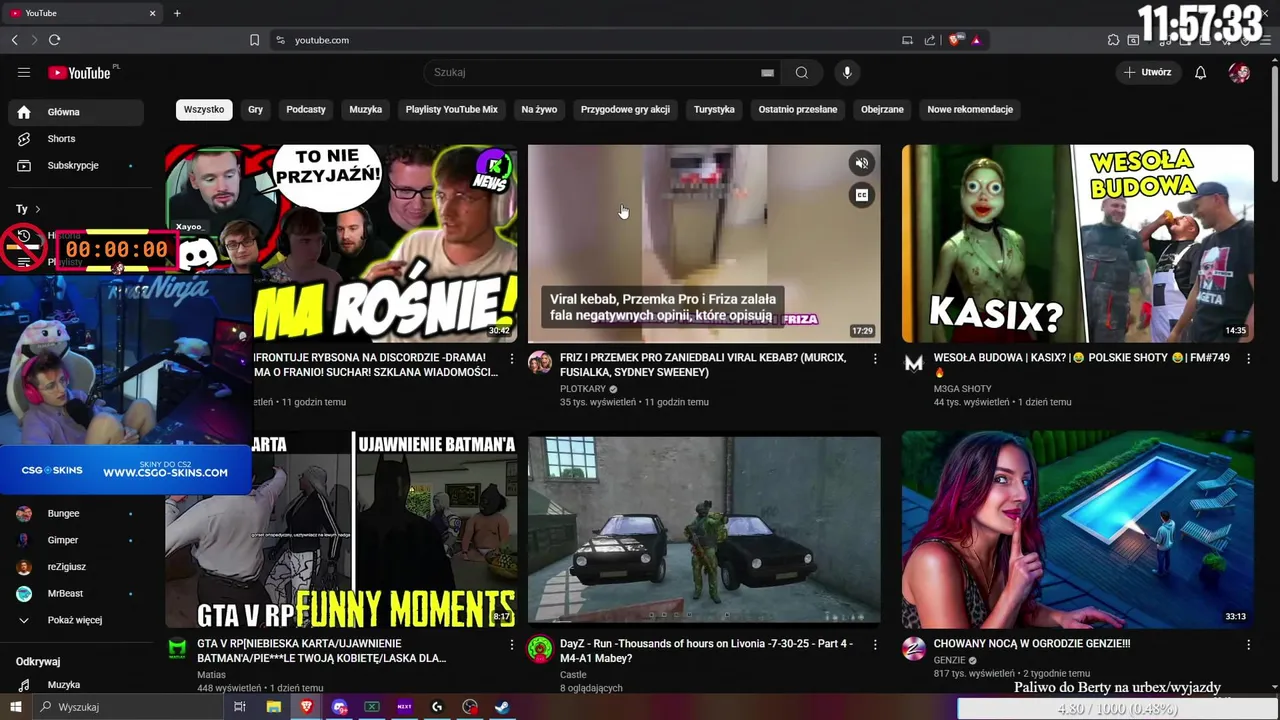Bookmark the page via address bar icon
Image resolution: width=1280 pixels, height=720 pixels.
tap(254, 40)
